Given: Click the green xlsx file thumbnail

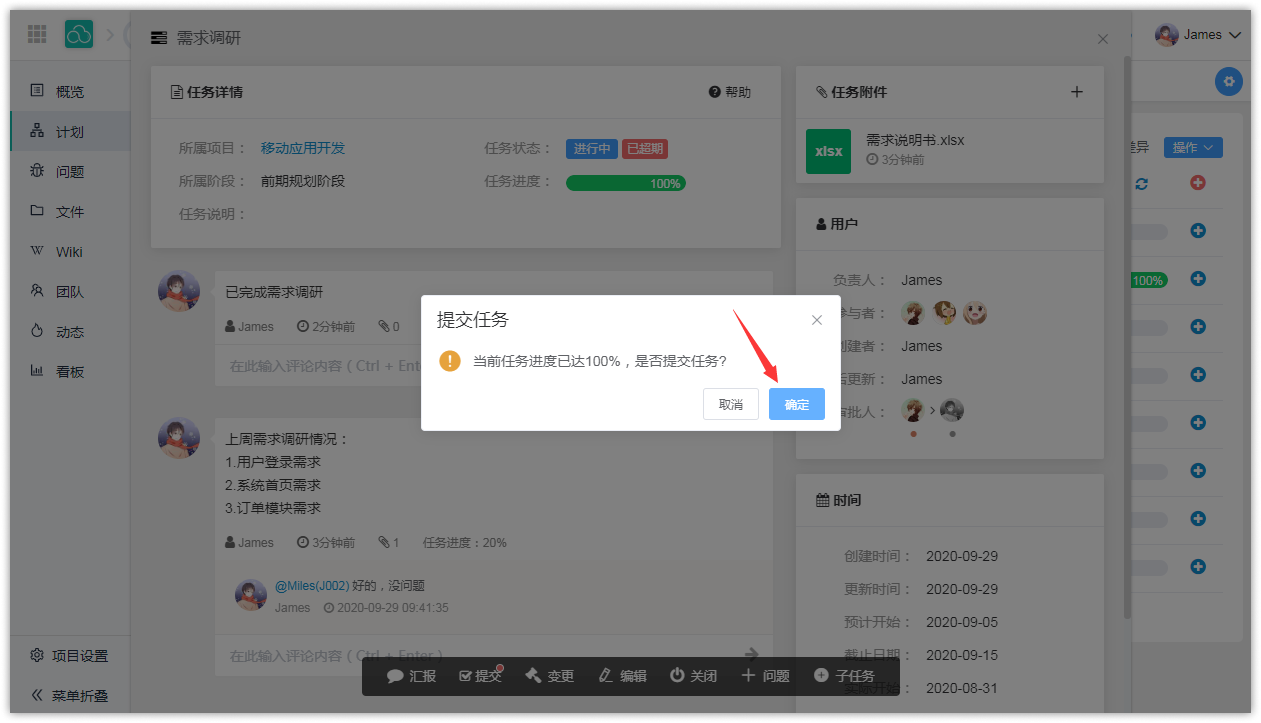Looking at the screenshot, I should click(x=828, y=151).
